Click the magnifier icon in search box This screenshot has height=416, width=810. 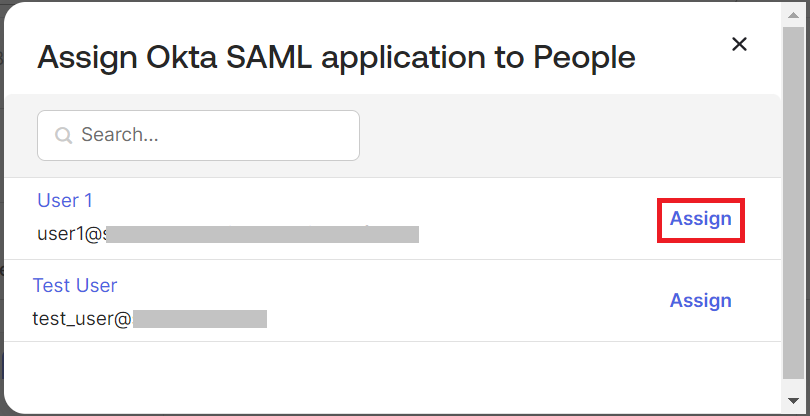point(63,135)
